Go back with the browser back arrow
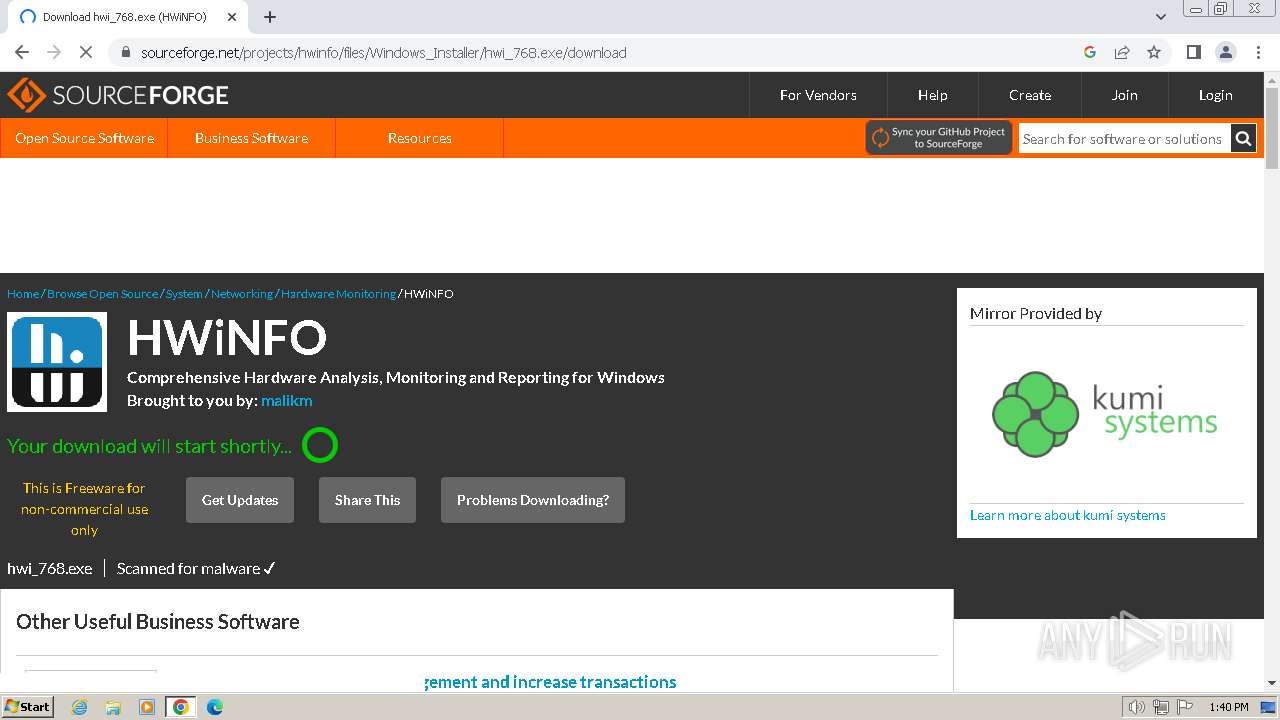1280x720 pixels. coord(22,52)
